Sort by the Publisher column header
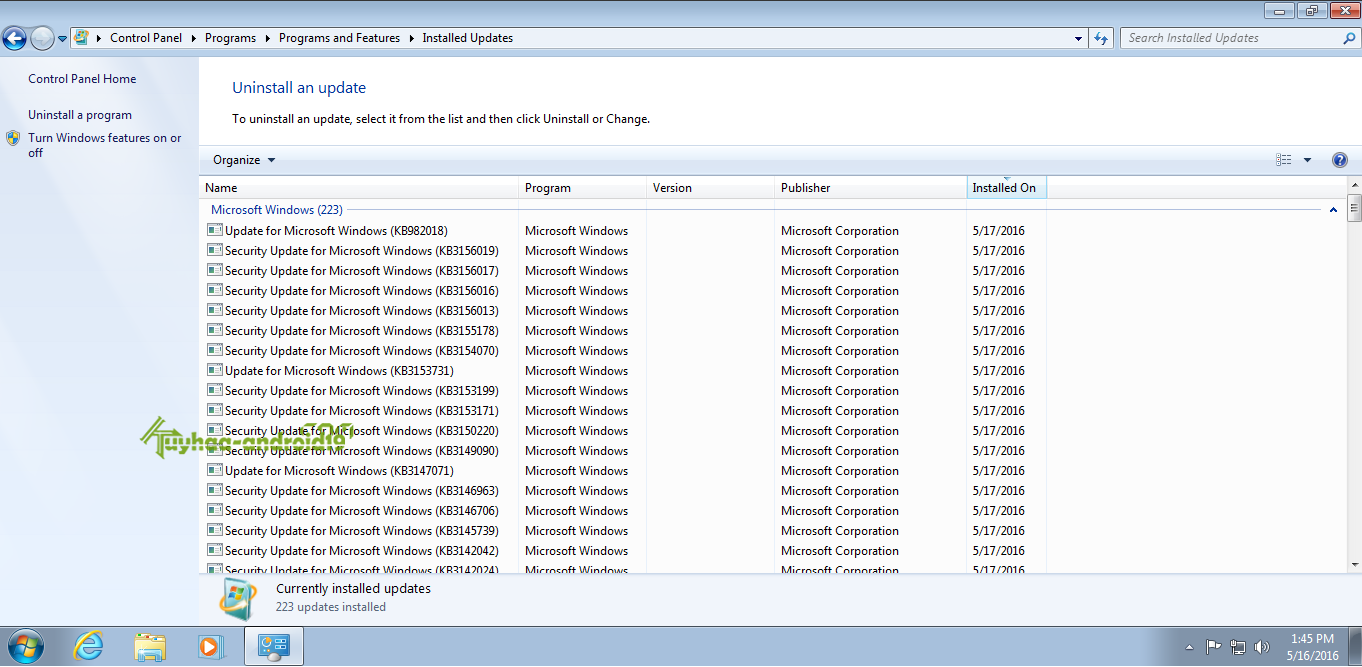The height and width of the screenshot is (667, 1362). coord(871,188)
